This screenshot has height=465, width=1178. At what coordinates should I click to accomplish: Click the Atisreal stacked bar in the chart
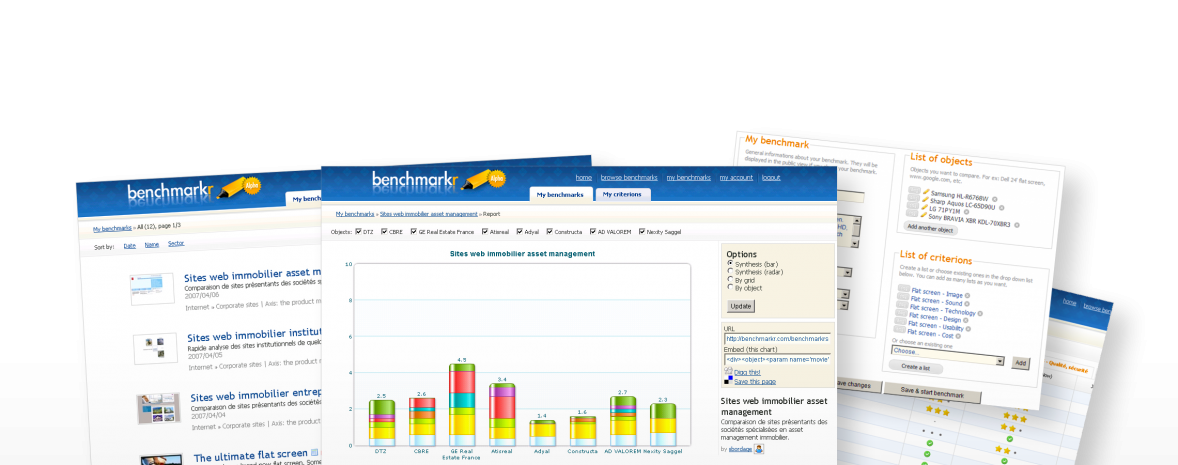(x=502, y=415)
